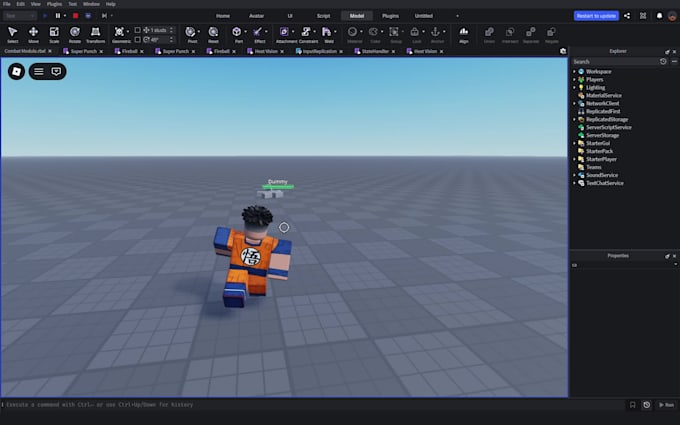Click the Reset pivot icon
The image size is (680, 425).
pyautogui.click(x=213, y=32)
